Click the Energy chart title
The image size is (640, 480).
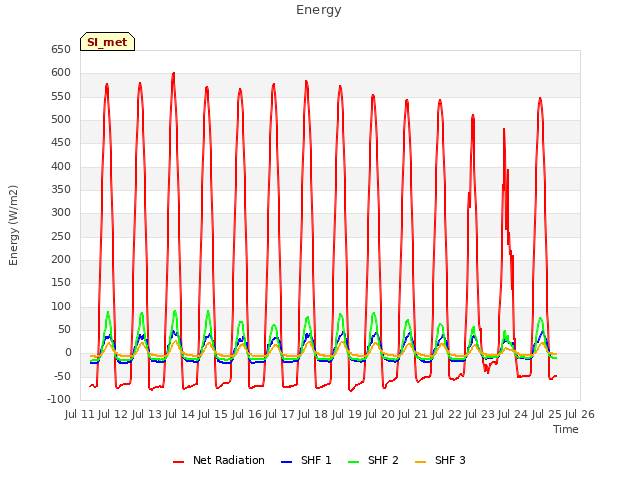coord(318,10)
